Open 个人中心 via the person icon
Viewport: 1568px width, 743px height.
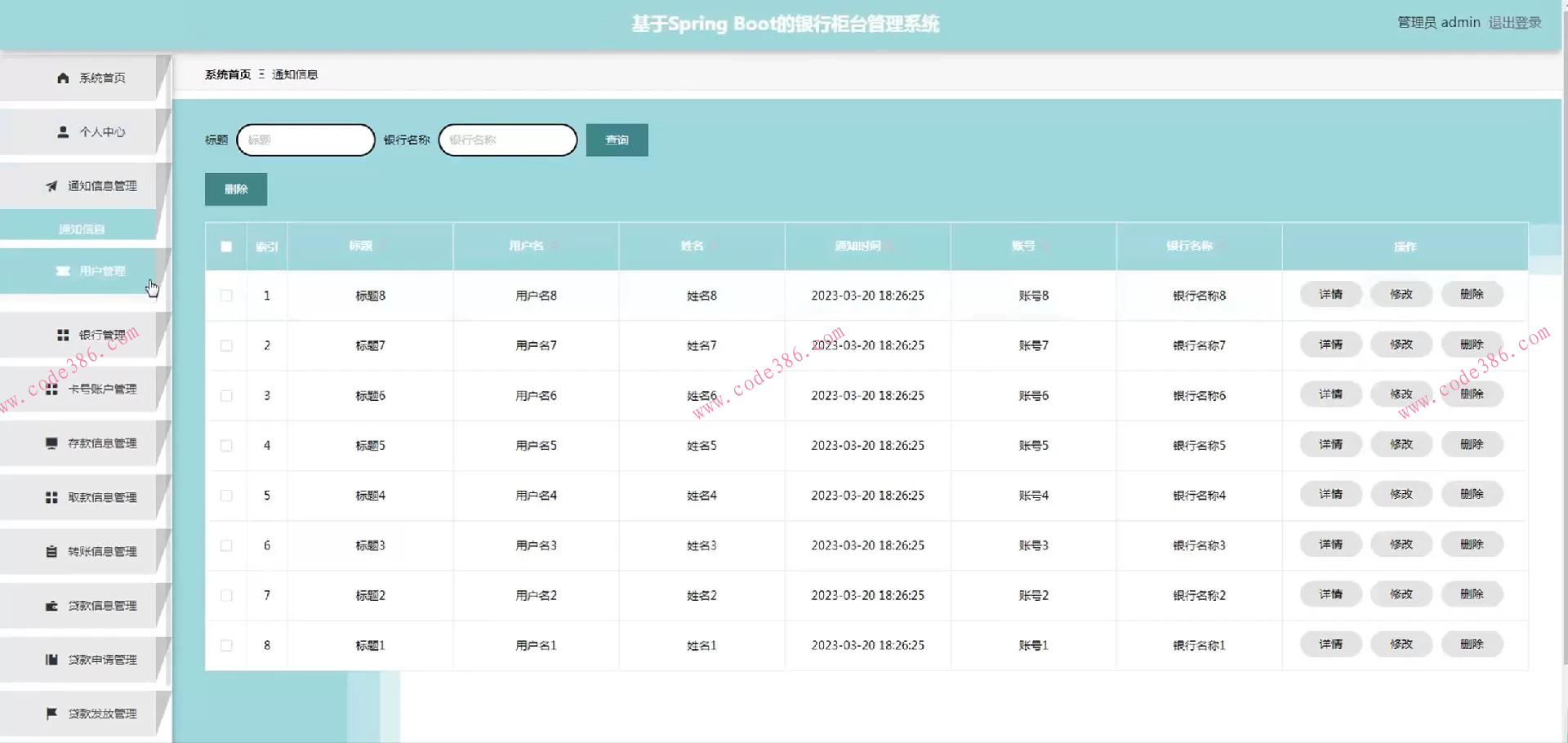click(63, 131)
